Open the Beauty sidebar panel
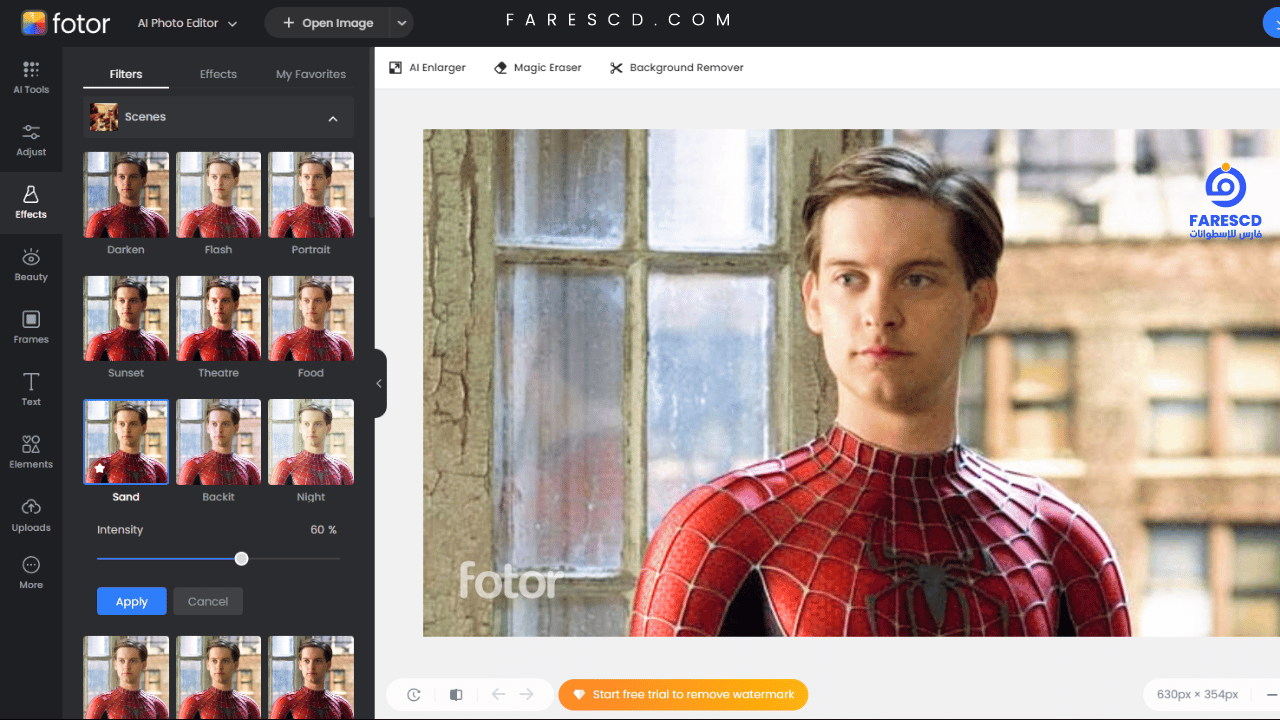 31,265
